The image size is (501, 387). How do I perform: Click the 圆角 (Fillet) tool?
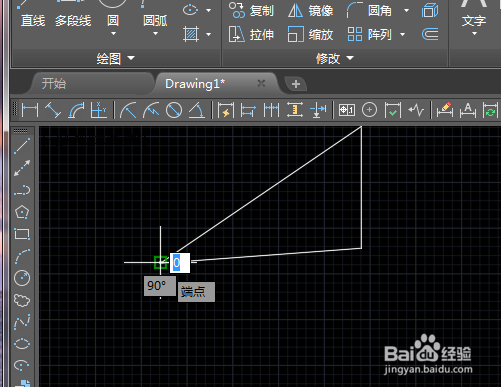click(369, 11)
